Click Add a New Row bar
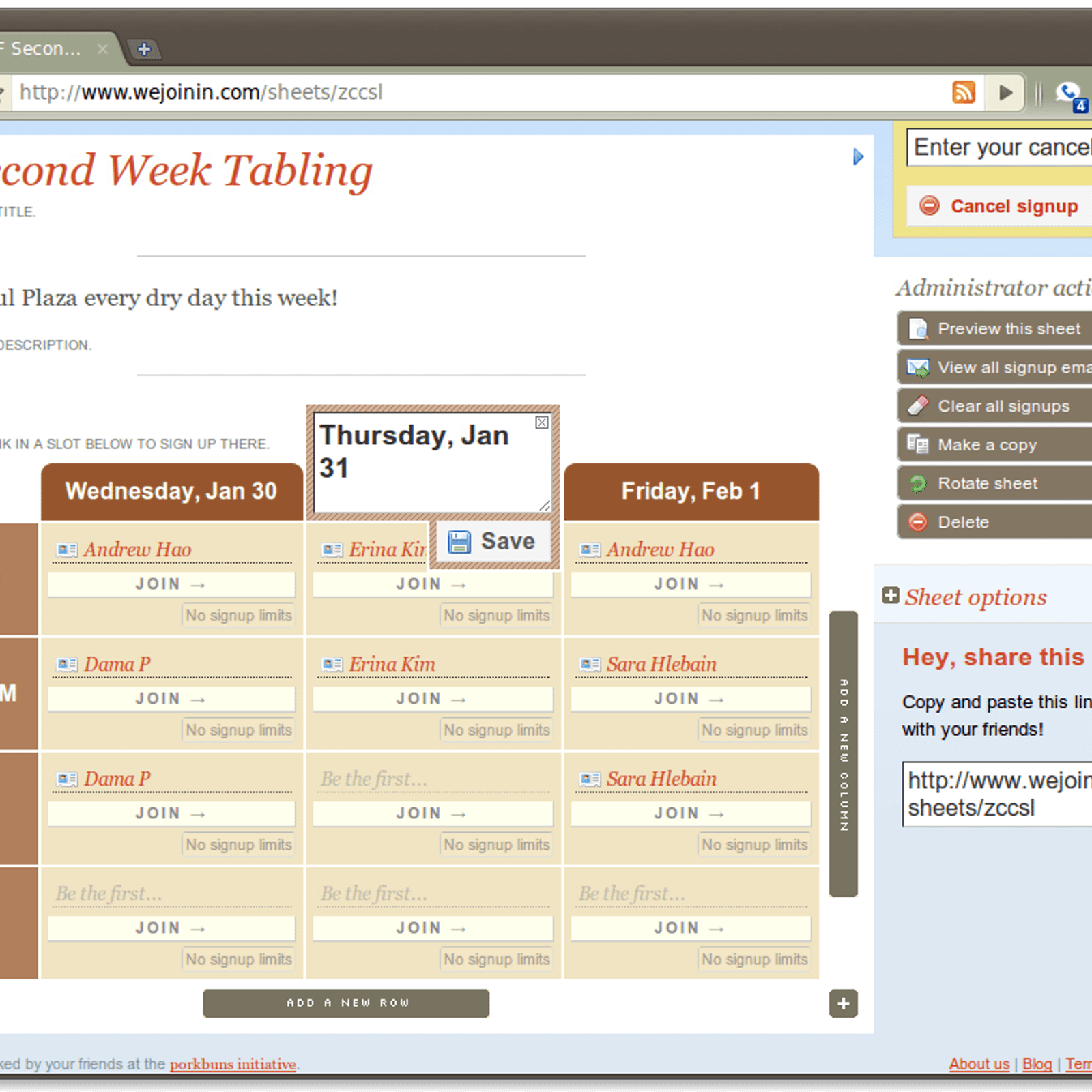The height and width of the screenshot is (1092, 1092). click(346, 1003)
